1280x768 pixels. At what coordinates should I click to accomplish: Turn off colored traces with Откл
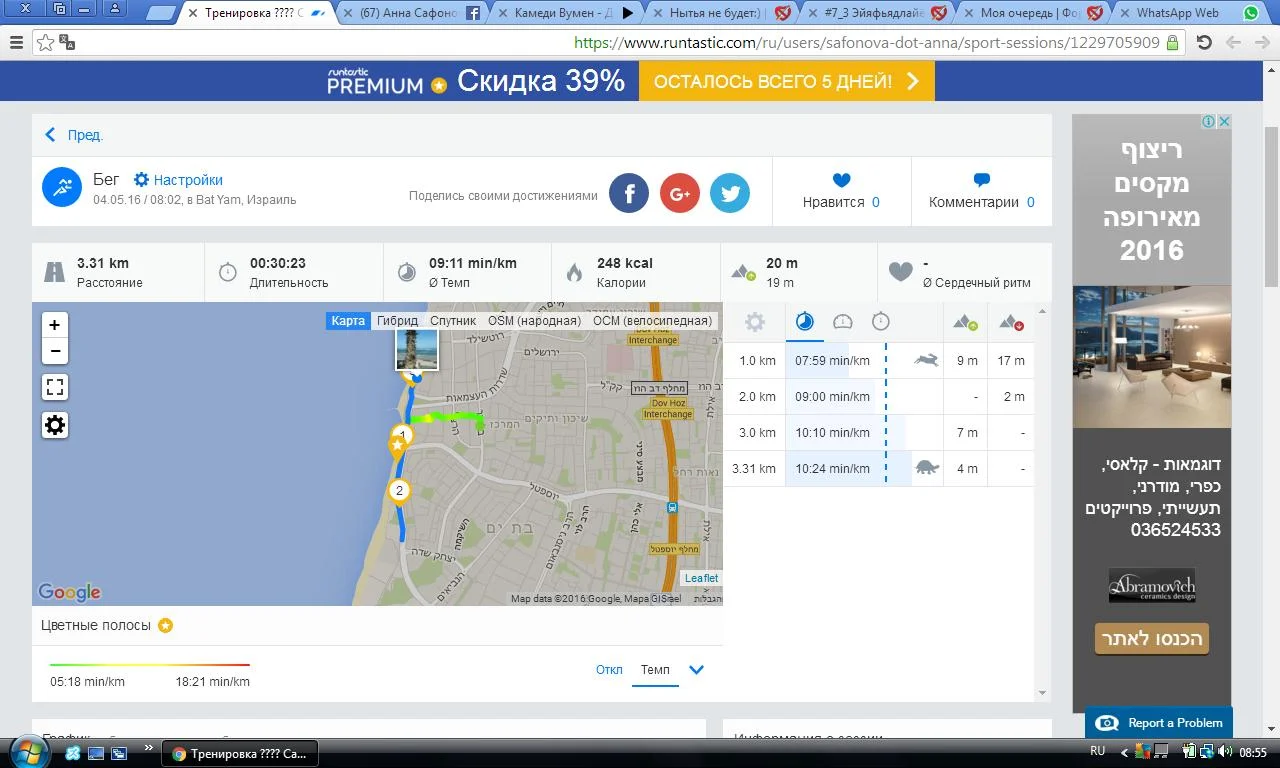tap(609, 670)
